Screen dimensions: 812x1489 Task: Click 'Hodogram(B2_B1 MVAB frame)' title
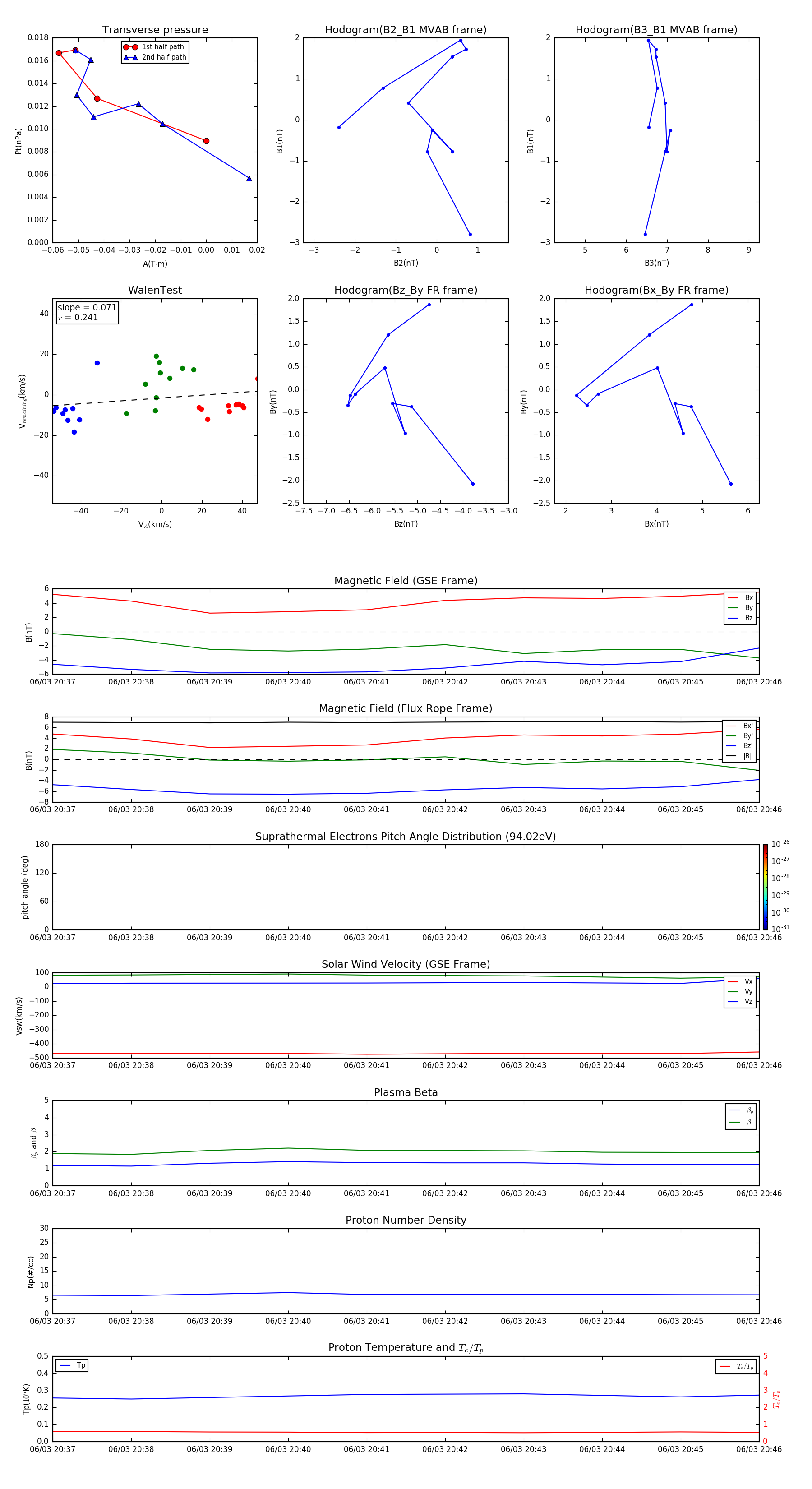pyautogui.click(x=406, y=29)
